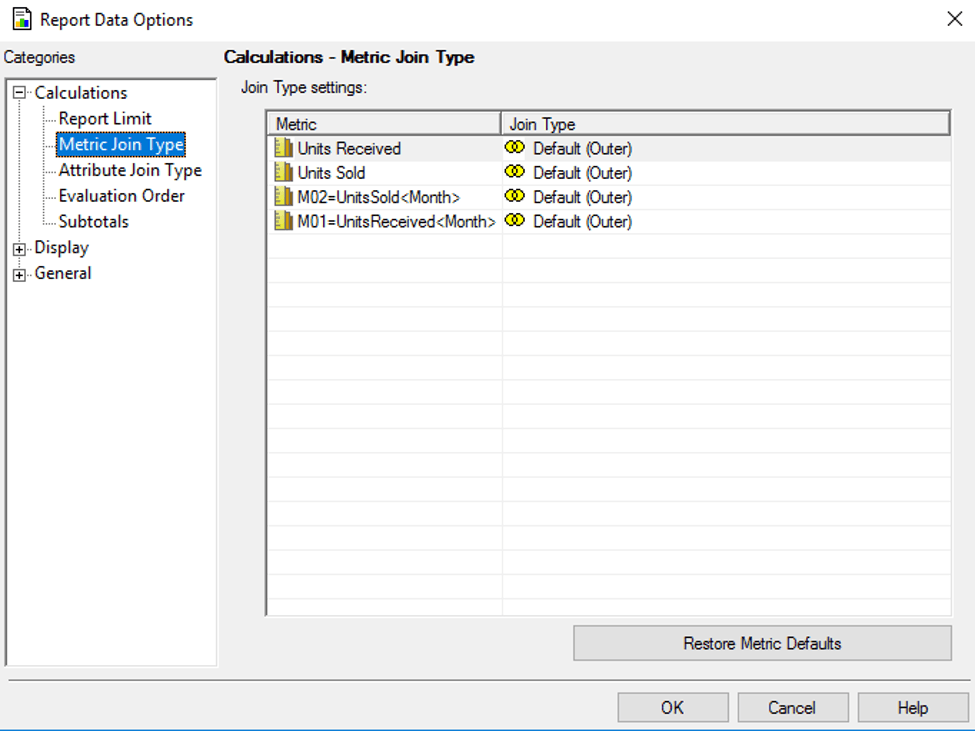This screenshot has width=977, height=731.
Task: Click the outer join icon for Units Sold
Action: pos(515,172)
